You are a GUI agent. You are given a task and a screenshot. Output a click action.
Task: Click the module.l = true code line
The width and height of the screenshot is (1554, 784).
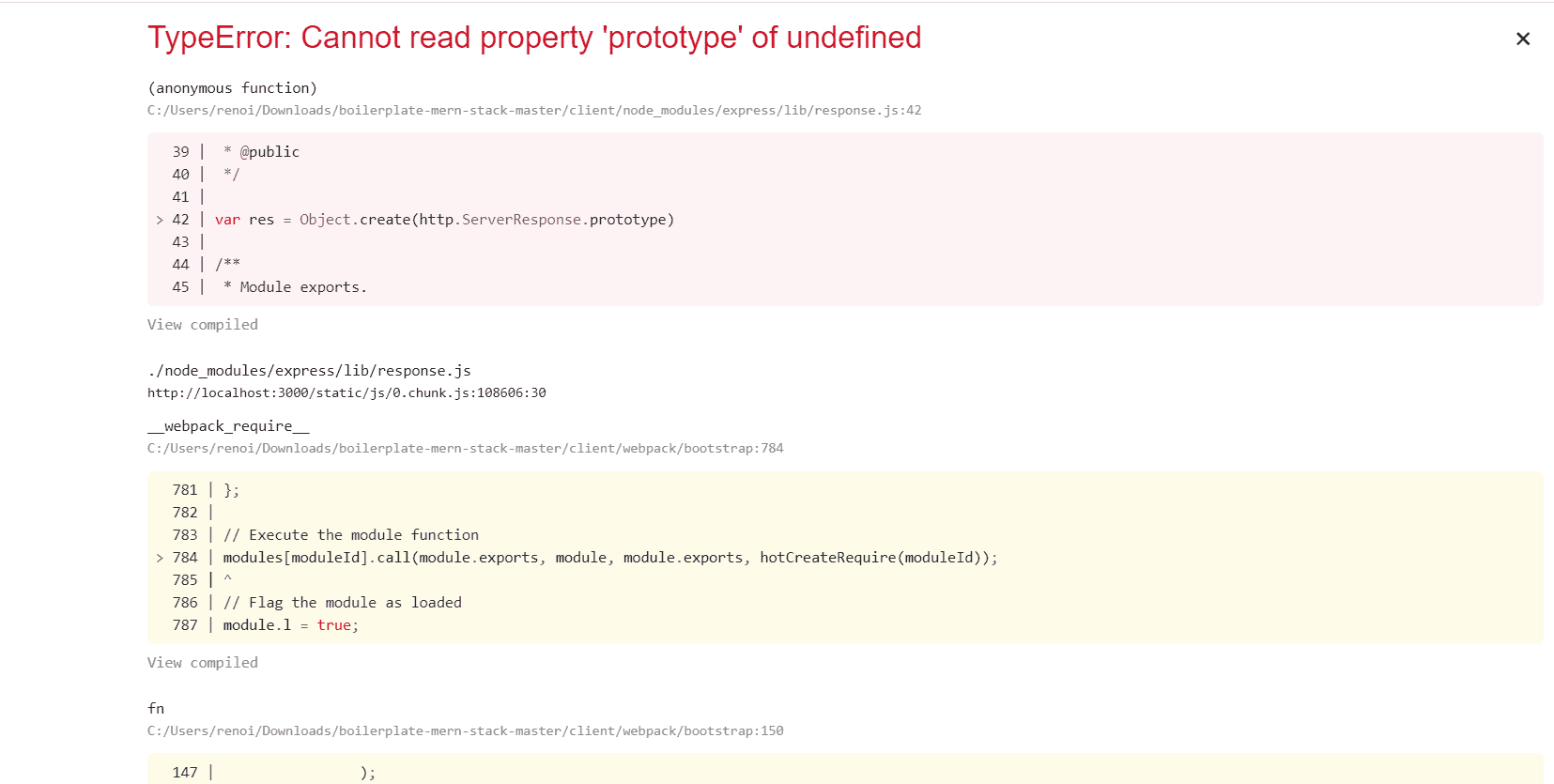pyautogui.click(x=290, y=625)
